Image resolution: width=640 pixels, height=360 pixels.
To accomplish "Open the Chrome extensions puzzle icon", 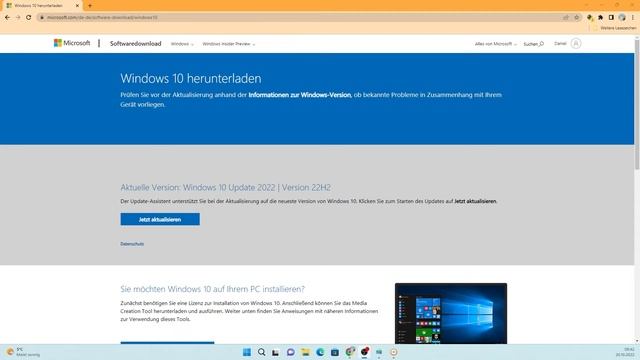I will tap(600, 18).
